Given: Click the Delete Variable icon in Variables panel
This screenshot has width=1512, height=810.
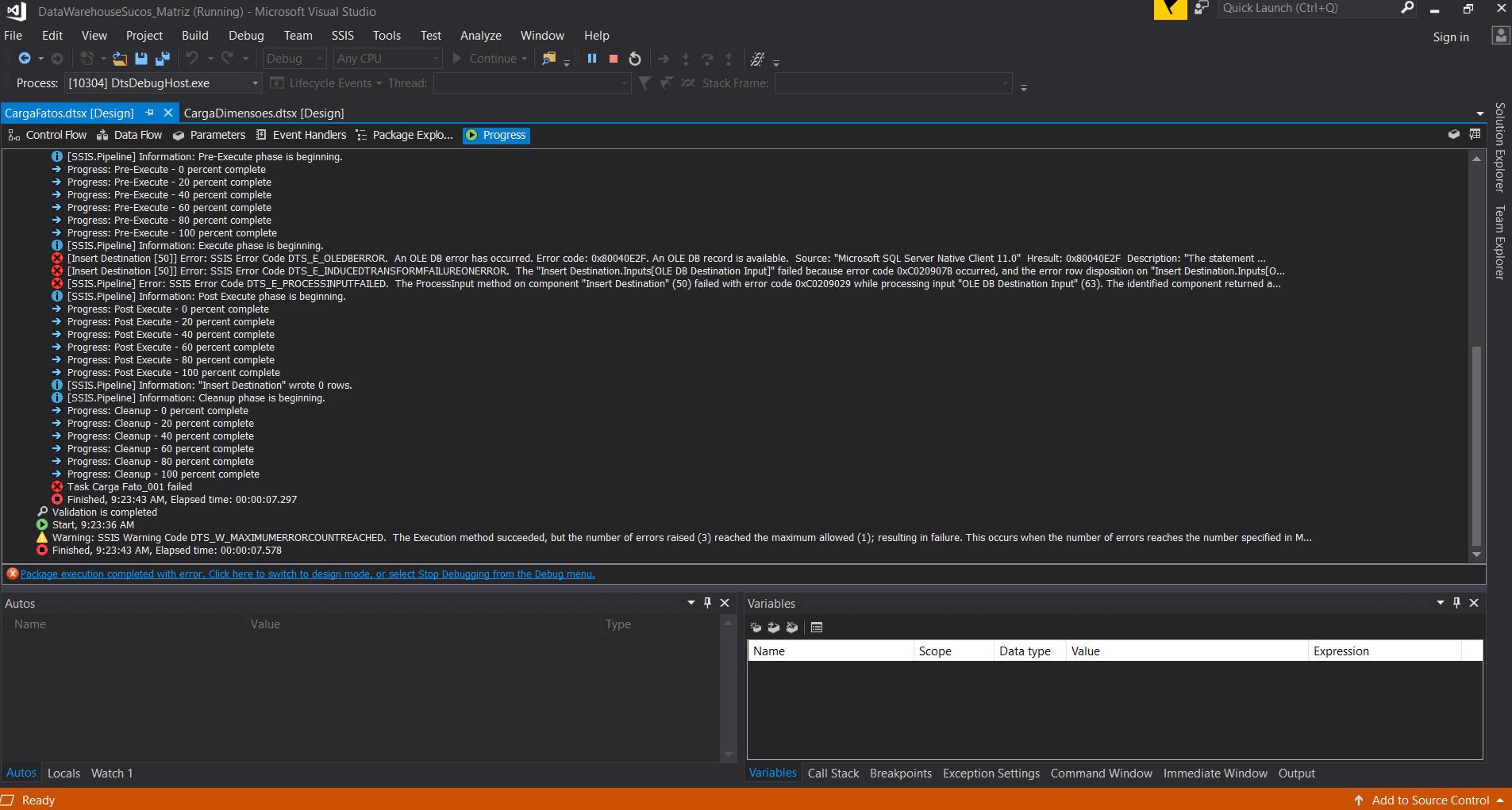Looking at the screenshot, I should 792,628.
